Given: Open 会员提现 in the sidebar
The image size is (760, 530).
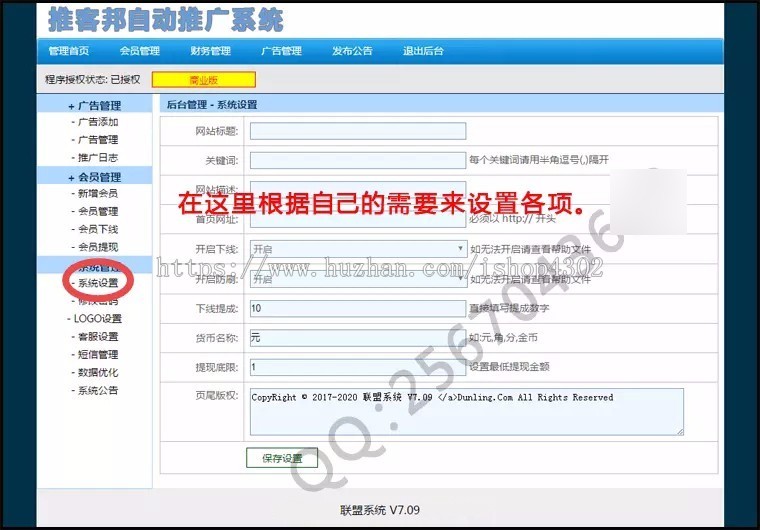Looking at the screenshot, I should [x=98, y=247].
